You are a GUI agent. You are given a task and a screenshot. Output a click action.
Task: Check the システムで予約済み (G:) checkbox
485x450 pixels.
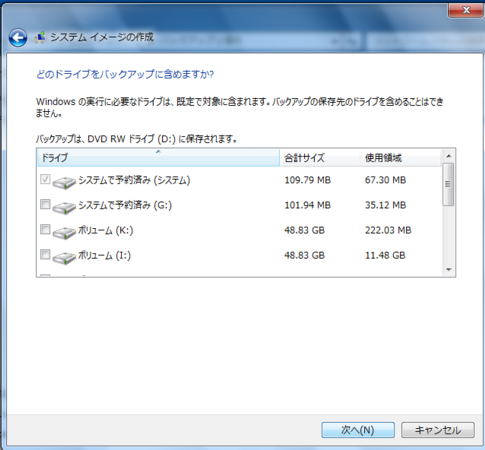pos(45,204)
